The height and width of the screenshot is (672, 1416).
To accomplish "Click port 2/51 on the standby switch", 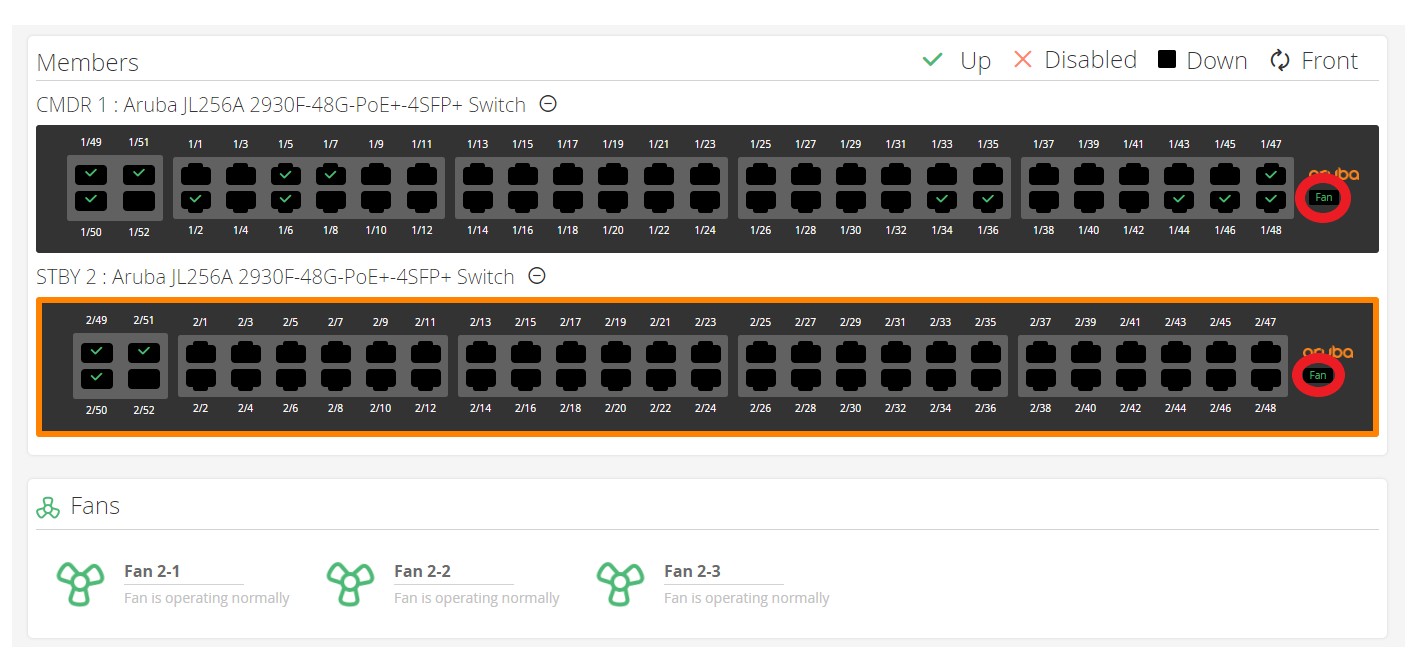I will pos(145,352).
